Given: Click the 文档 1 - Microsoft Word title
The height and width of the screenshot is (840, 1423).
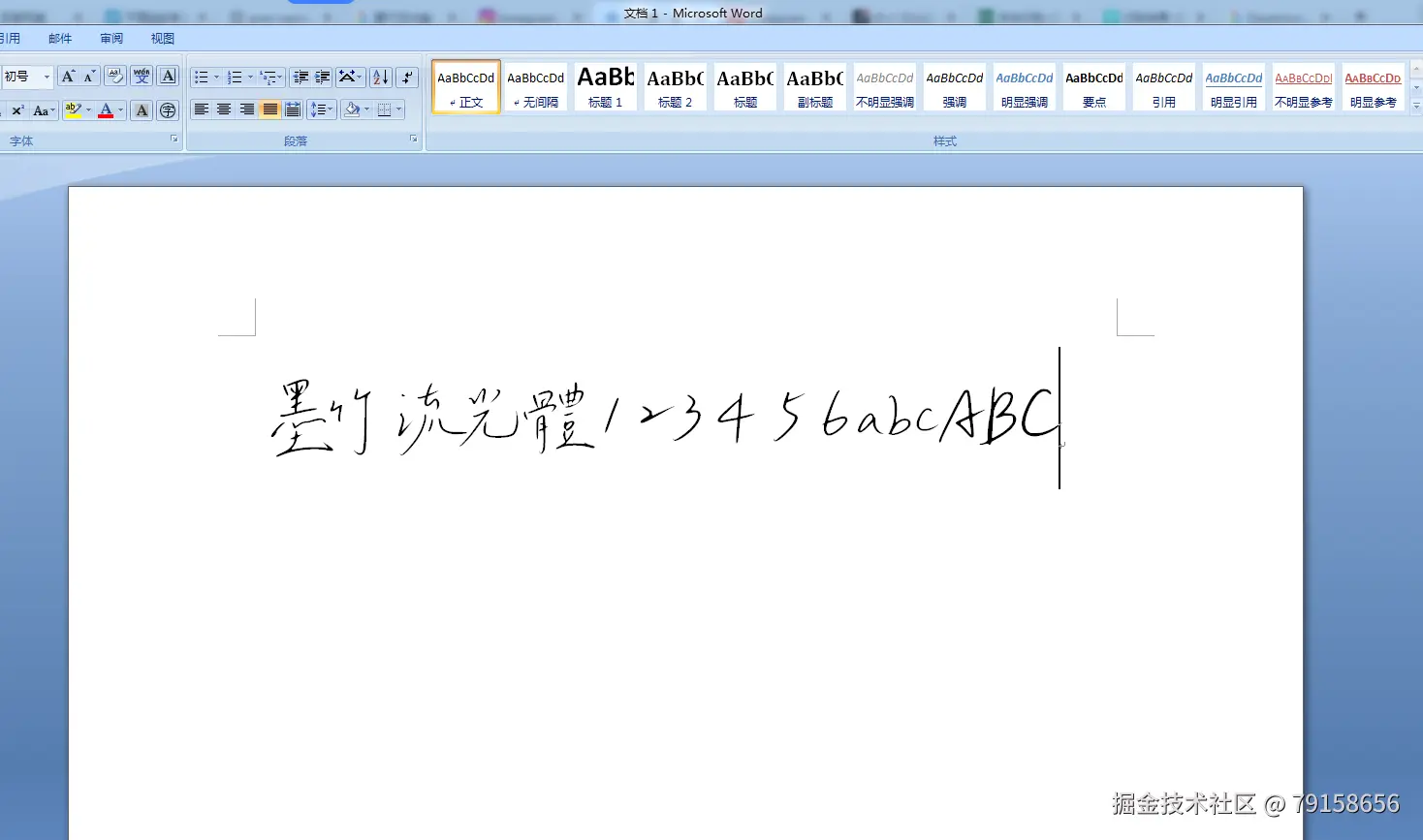Looking at the screenshot, I should pyautogui.click(x=693, y=14).
